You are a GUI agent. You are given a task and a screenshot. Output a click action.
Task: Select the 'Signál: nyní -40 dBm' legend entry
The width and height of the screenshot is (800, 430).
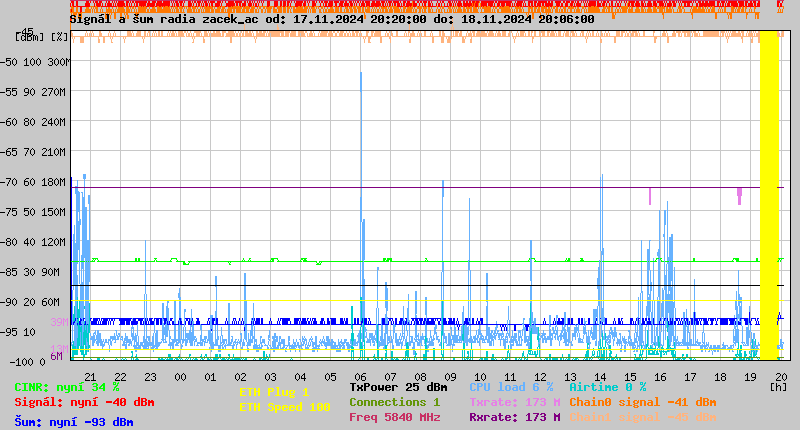pyautogui.click(x=84, y=402)
